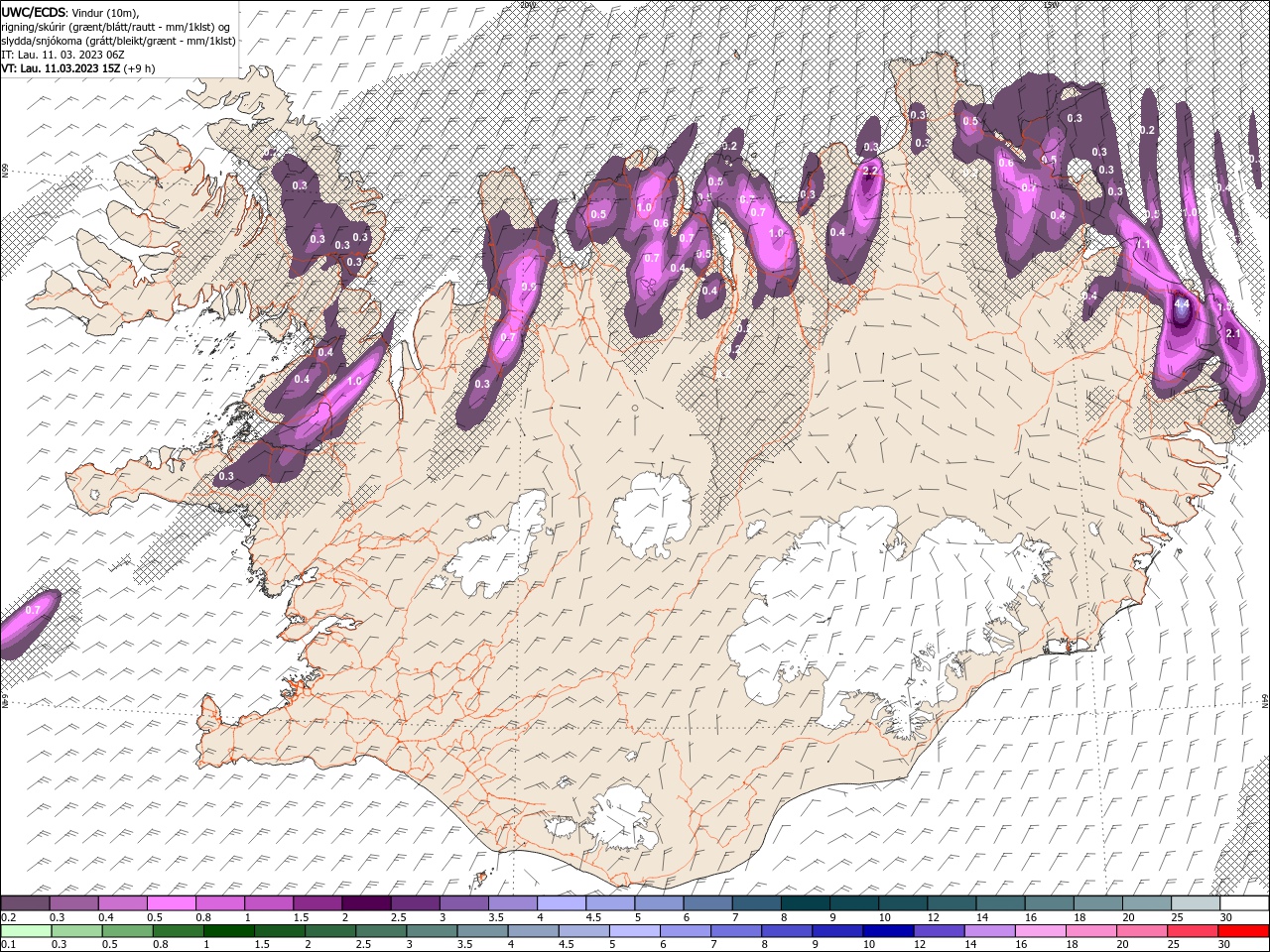
Task: Select the magenta 0.8 snow legend swatch
Action: click(219, 903)
